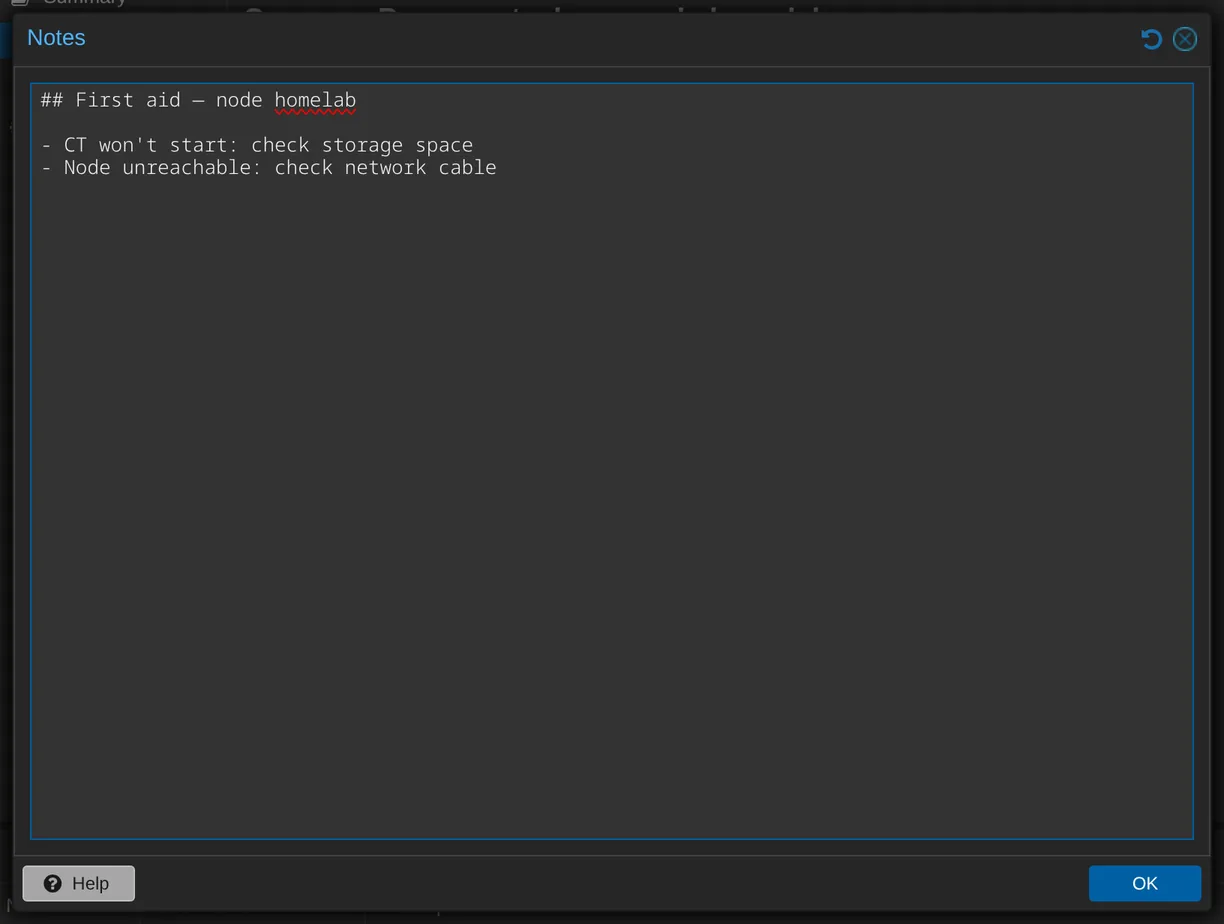Reset the Notes dialog contents

[x=1151, y=39]
